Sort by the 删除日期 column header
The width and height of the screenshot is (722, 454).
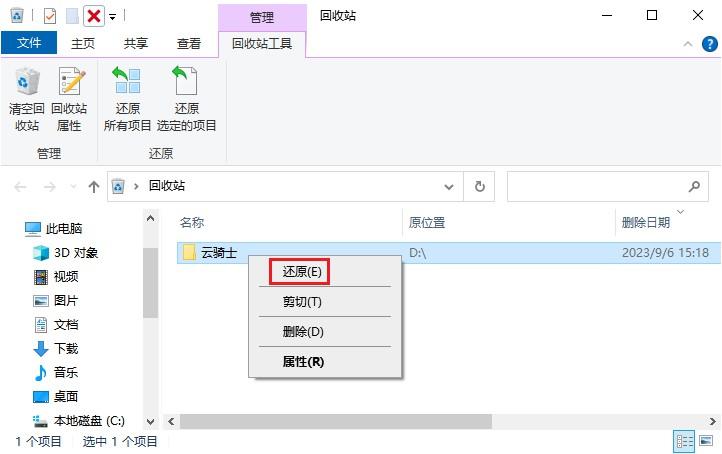click(646, 223)
